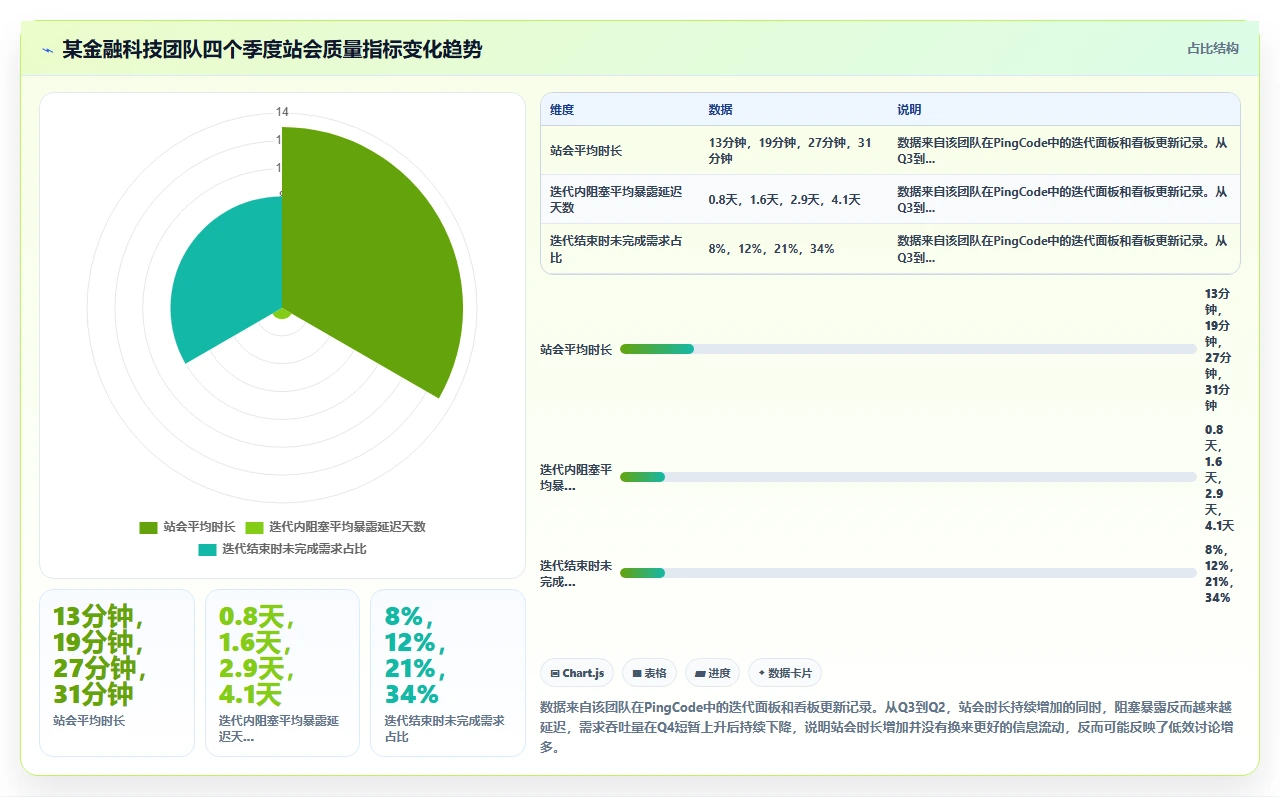Click table cell 迭代内阻塞平均暴露延迟天数
Viewport: 1280px width, 797px height.
pyautogui.click(x=619, y=200)
